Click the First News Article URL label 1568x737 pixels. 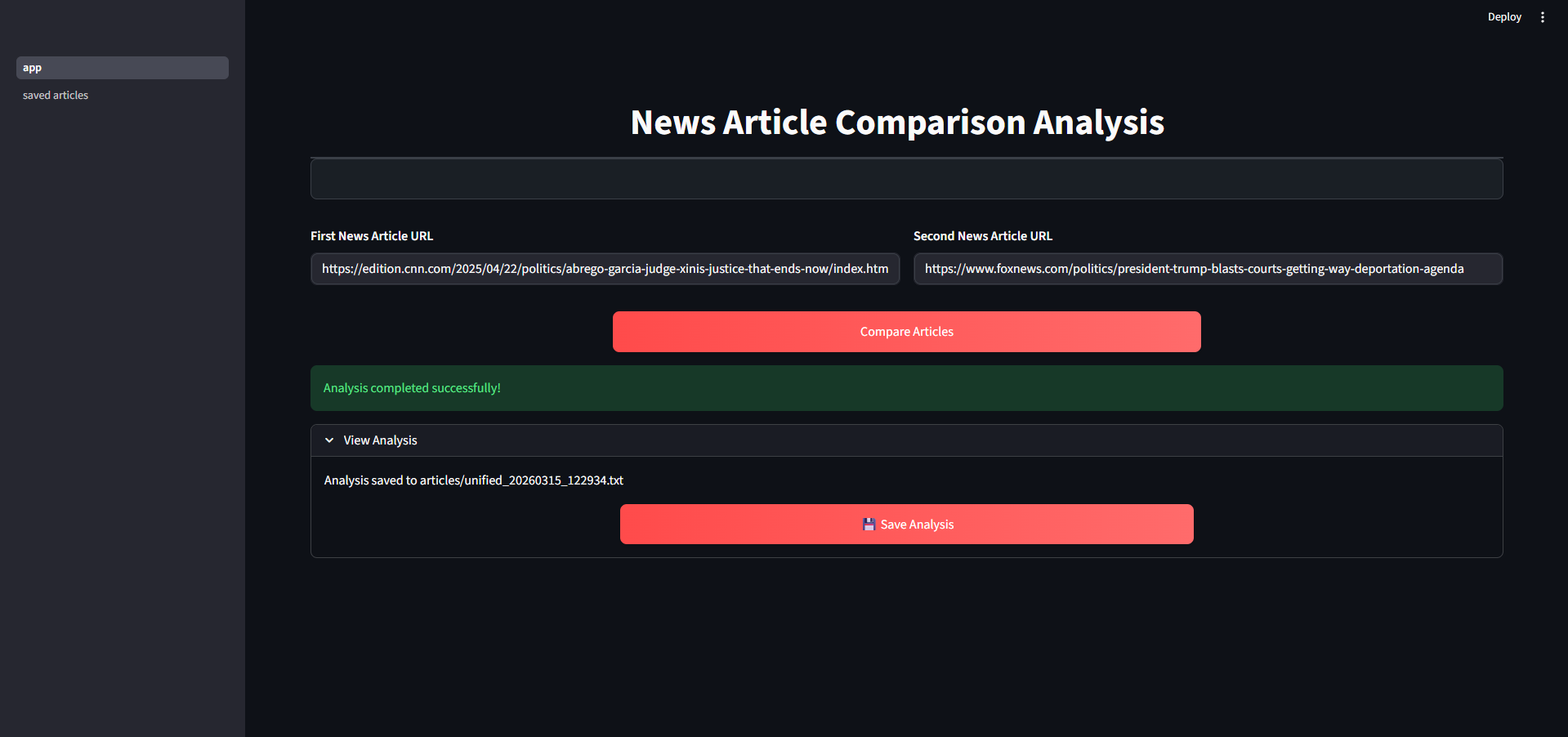372,236
